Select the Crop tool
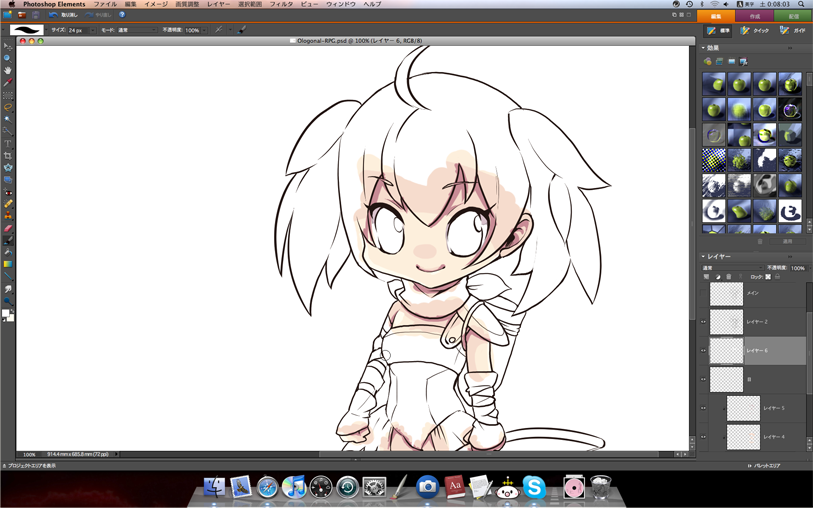 8,156
